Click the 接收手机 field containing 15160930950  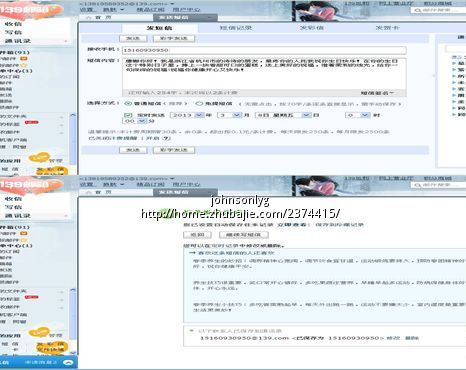click(264, 50)
